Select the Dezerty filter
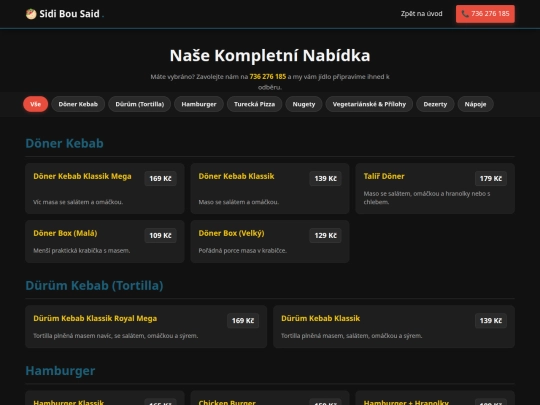The image size is (540, 405). click(x=435, y=104)
